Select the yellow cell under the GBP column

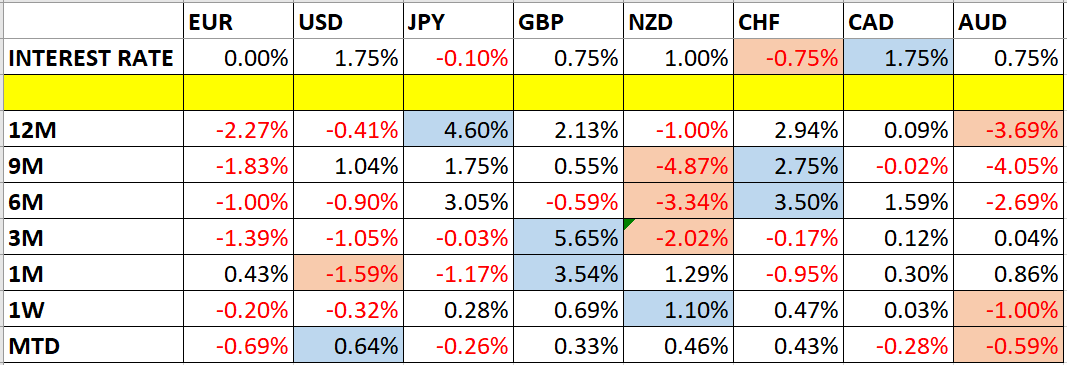(x=568, y=93)
